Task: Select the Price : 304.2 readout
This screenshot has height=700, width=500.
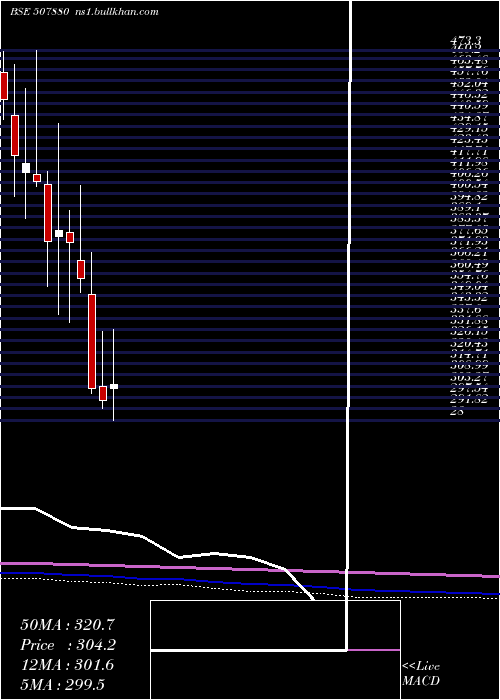Action: click(x=68, y=645)
